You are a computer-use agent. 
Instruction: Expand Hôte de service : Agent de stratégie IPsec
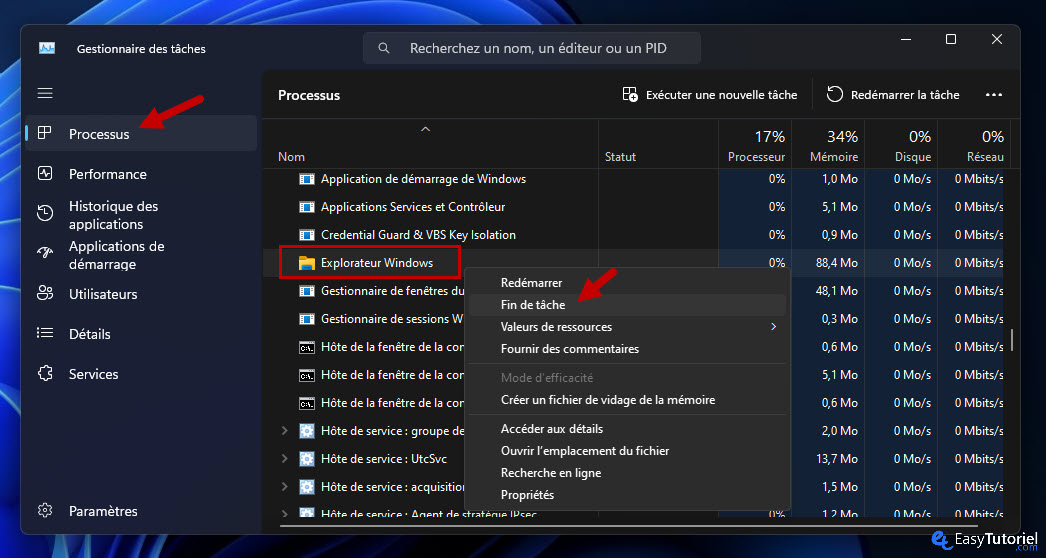285,514
